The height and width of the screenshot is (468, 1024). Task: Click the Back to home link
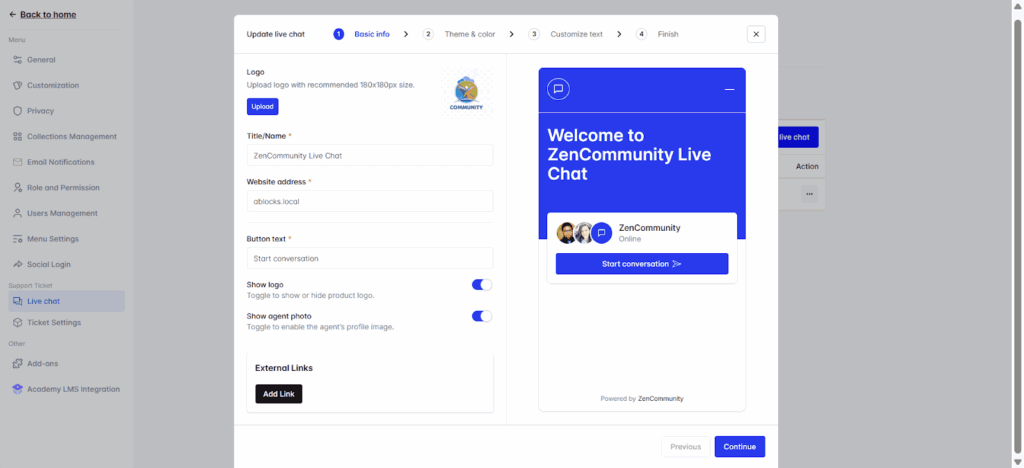tap(48, 14)
